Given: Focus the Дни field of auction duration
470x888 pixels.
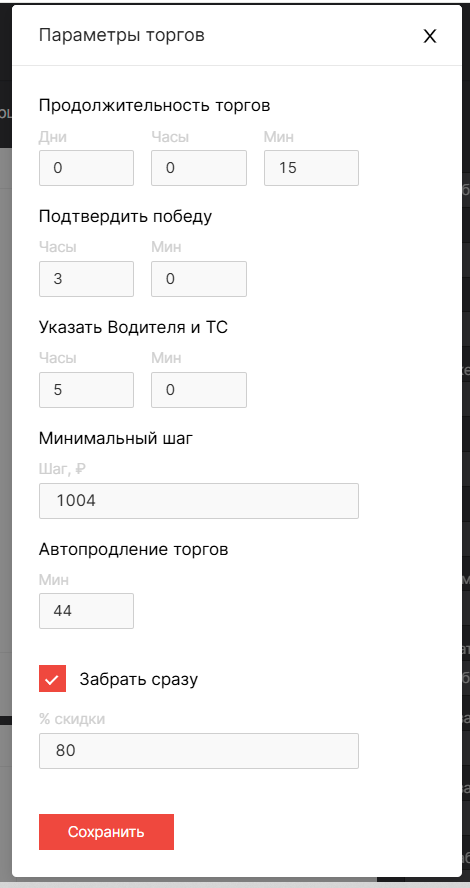Looking at the screenshot, I should 87,168.
